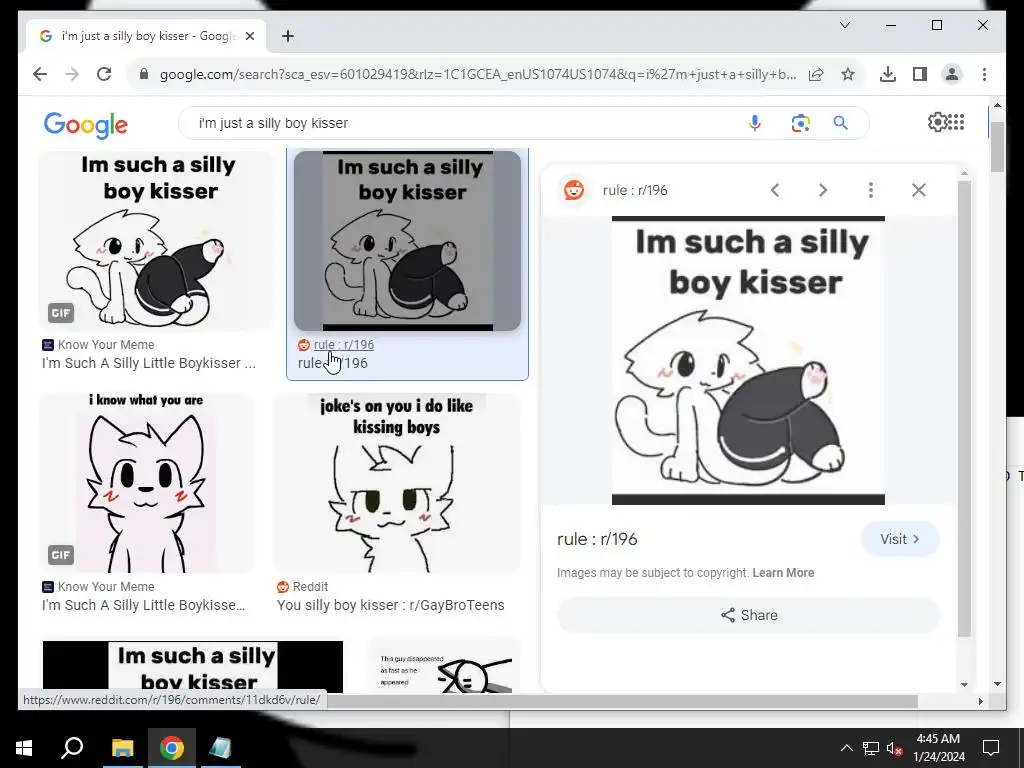This screenshot has width=1024, height=768.
Task: Show hidden system tray icons
Action: click(846, 748)
